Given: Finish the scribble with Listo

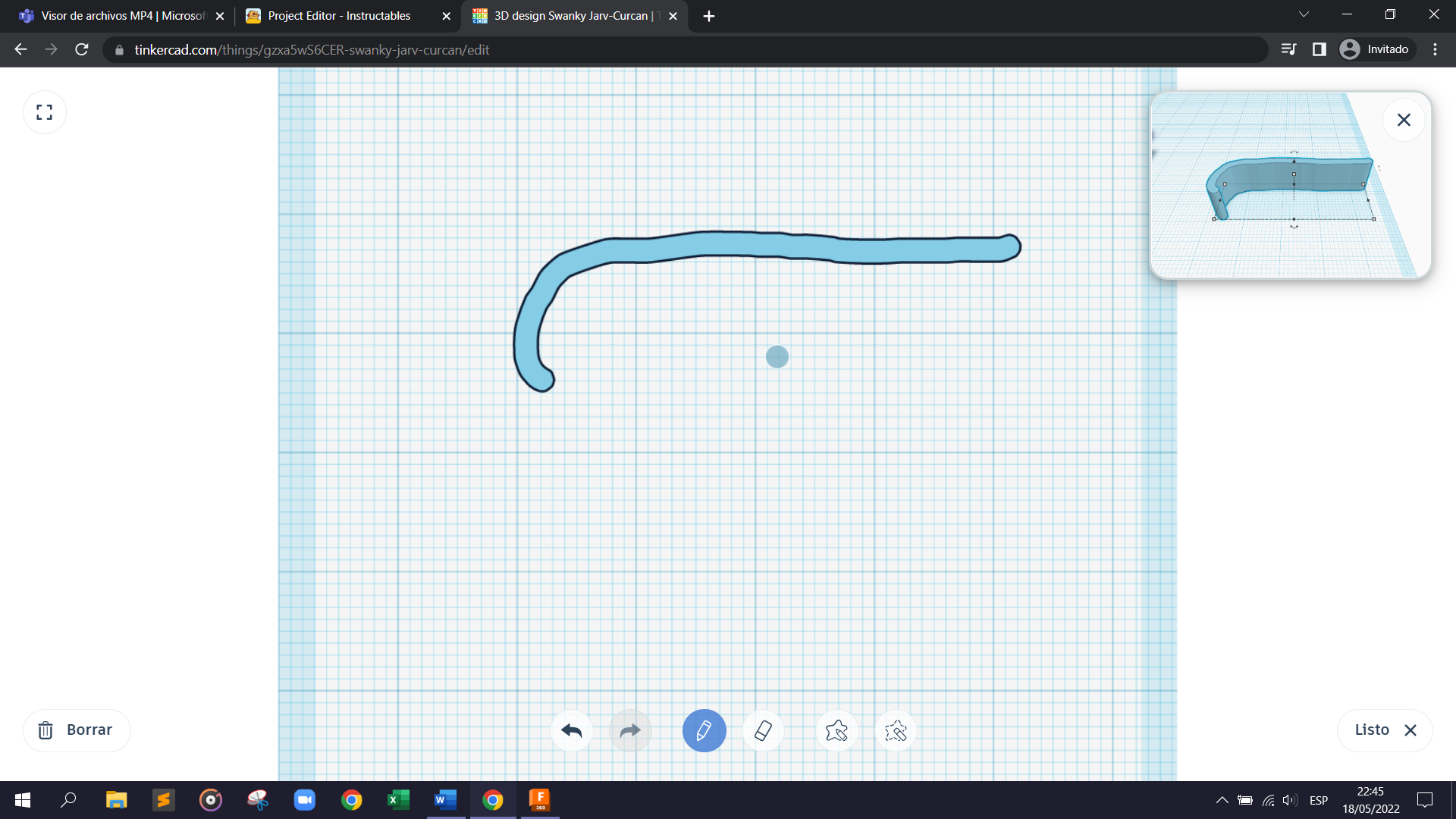Looking at the screenshot, I should click(x=1373, y=730).
